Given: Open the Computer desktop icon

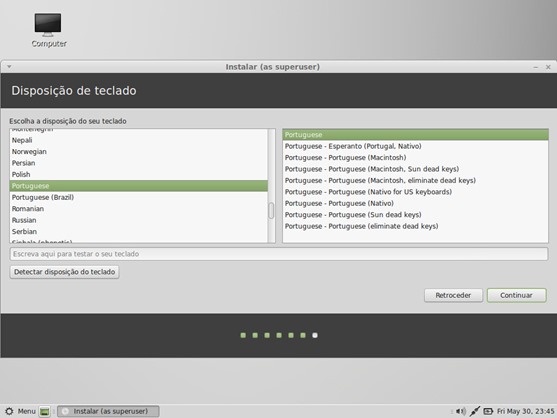Looking at the screenshot, I should pyautogui.click(x=48, y=30).
